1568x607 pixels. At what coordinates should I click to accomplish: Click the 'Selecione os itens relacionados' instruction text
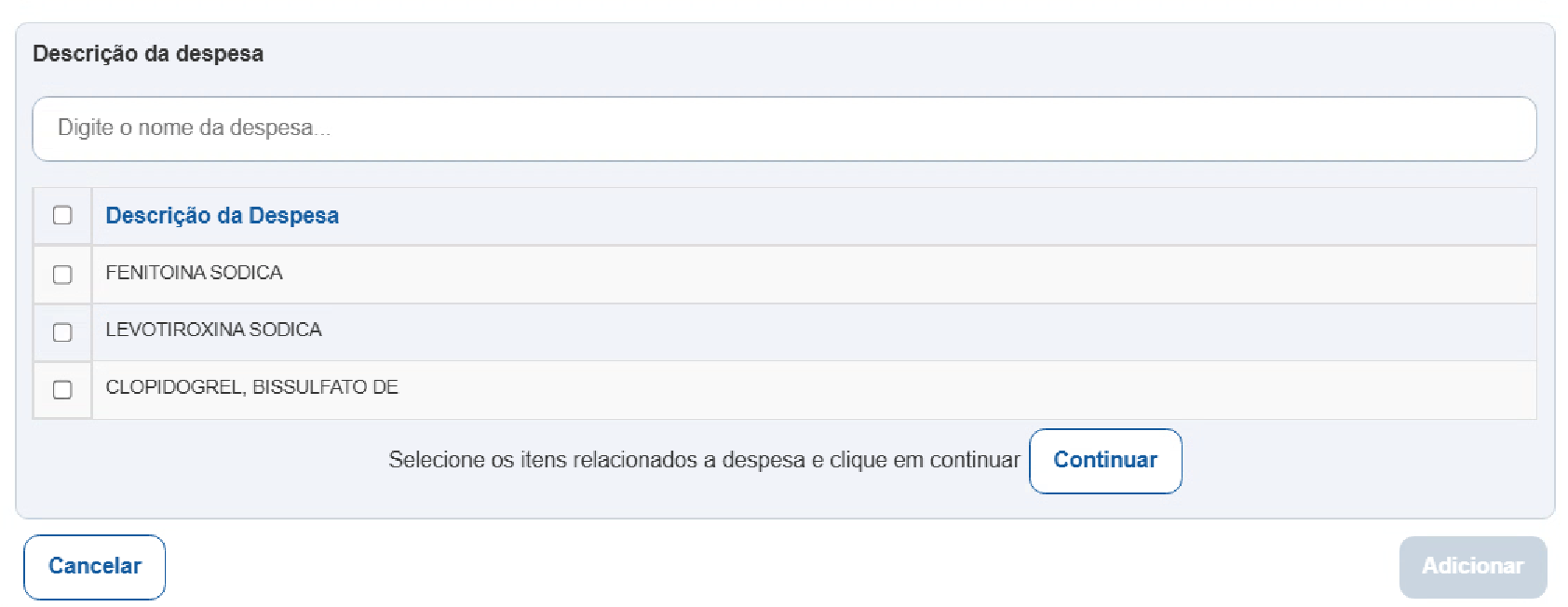click(x=704, y=460)
